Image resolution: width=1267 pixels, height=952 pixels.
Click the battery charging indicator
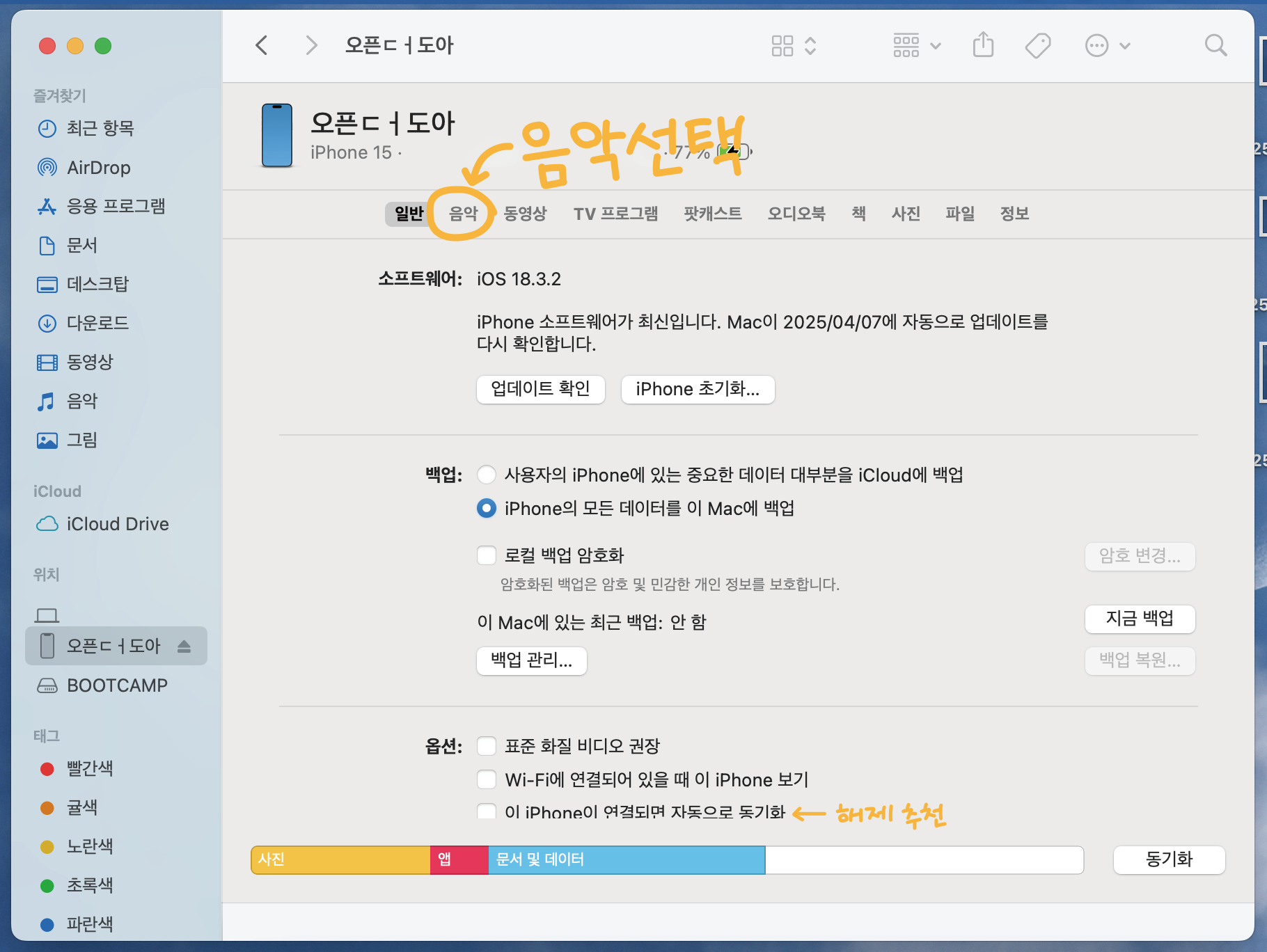click(x=735, y=151)
